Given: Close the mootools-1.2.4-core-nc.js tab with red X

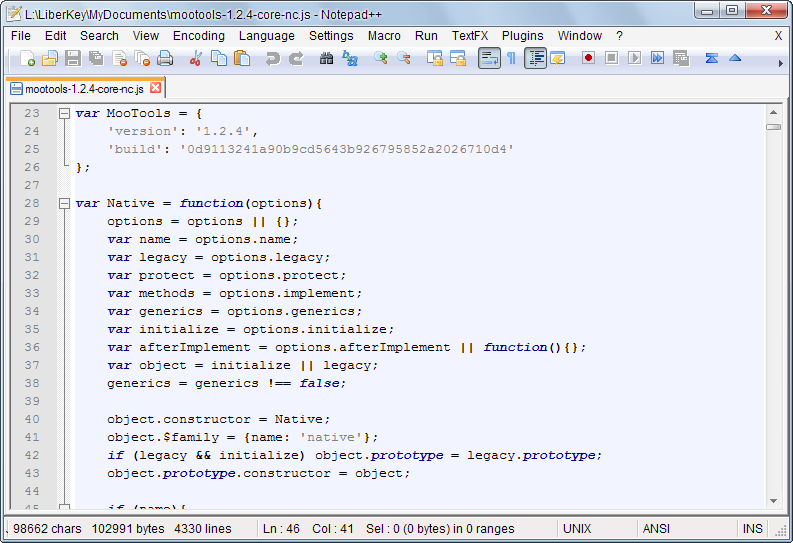Looking at the screenshot, I should point(156,88).
